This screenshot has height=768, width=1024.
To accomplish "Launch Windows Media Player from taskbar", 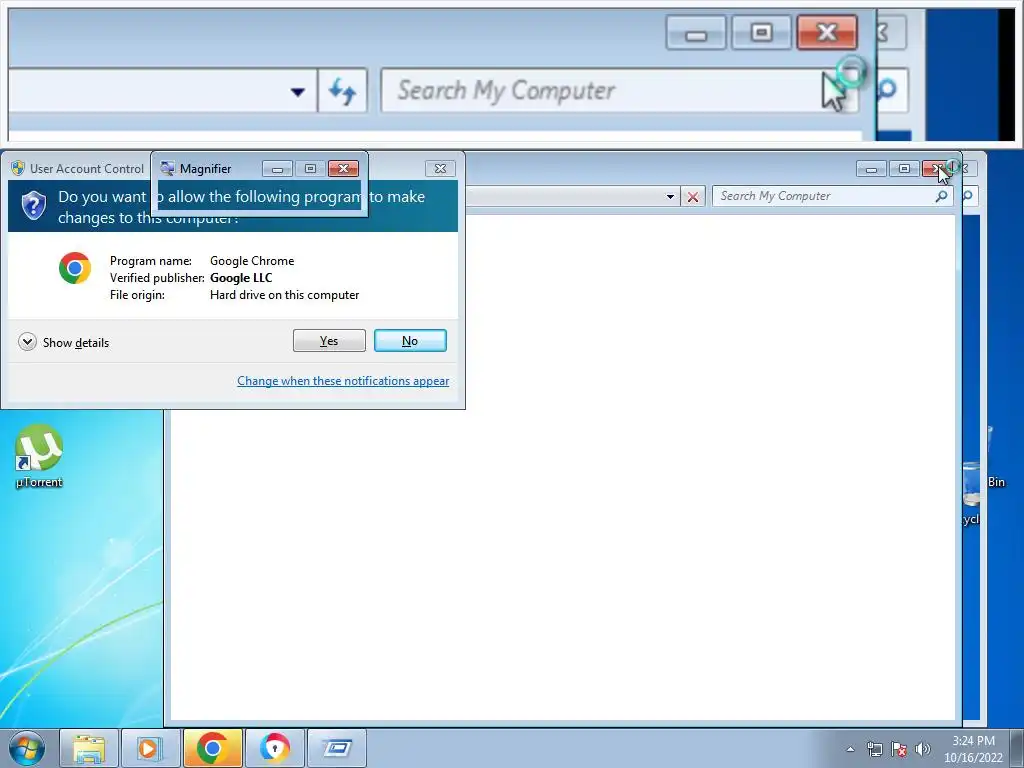I will [x=150, y=748].
